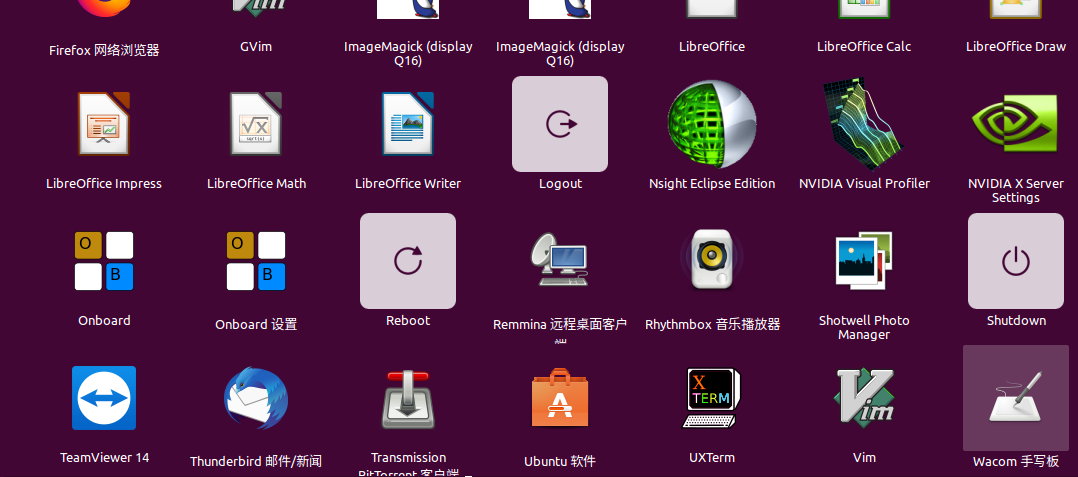Launch the Onboard keyboard app
Screen dimensions: 1078x477
point(104,261)
